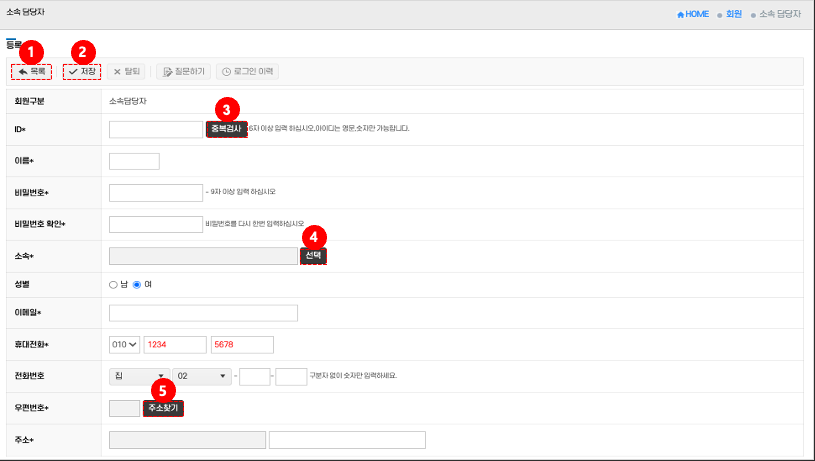Click the 이메일 input field
The image size is (815, 461).
click(x=203, y=313)
